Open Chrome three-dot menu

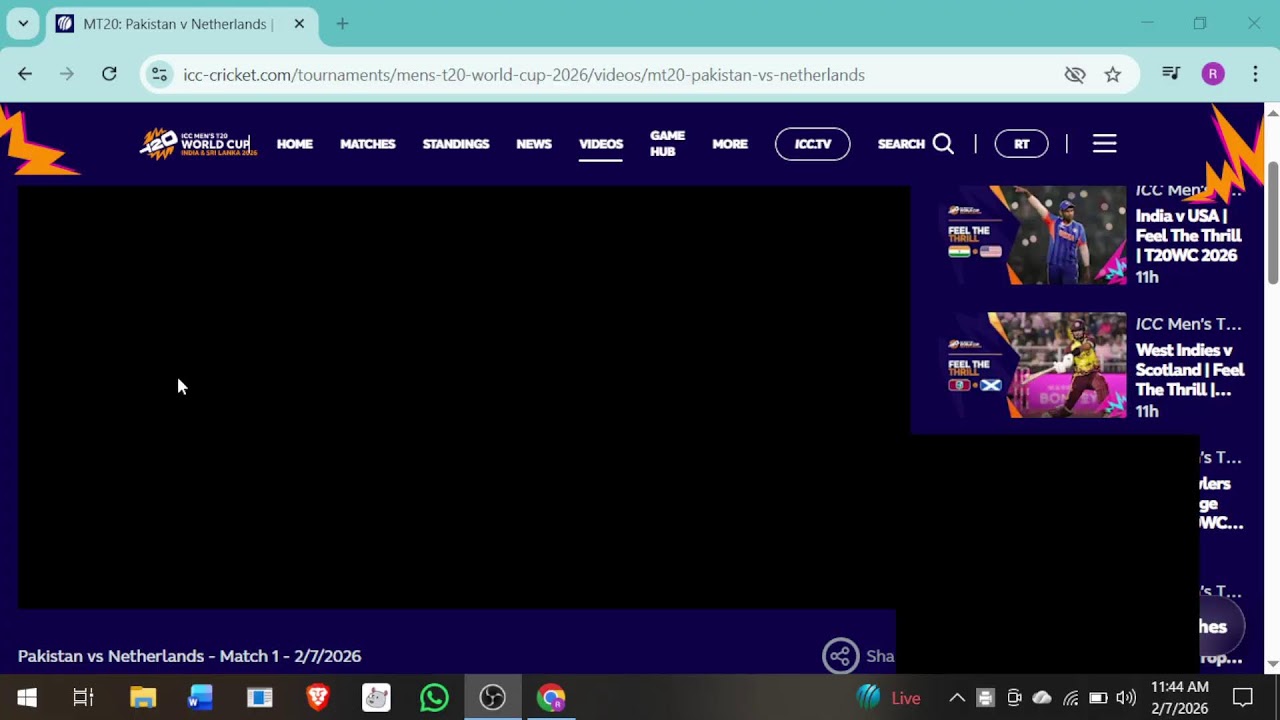(1255, 74)
